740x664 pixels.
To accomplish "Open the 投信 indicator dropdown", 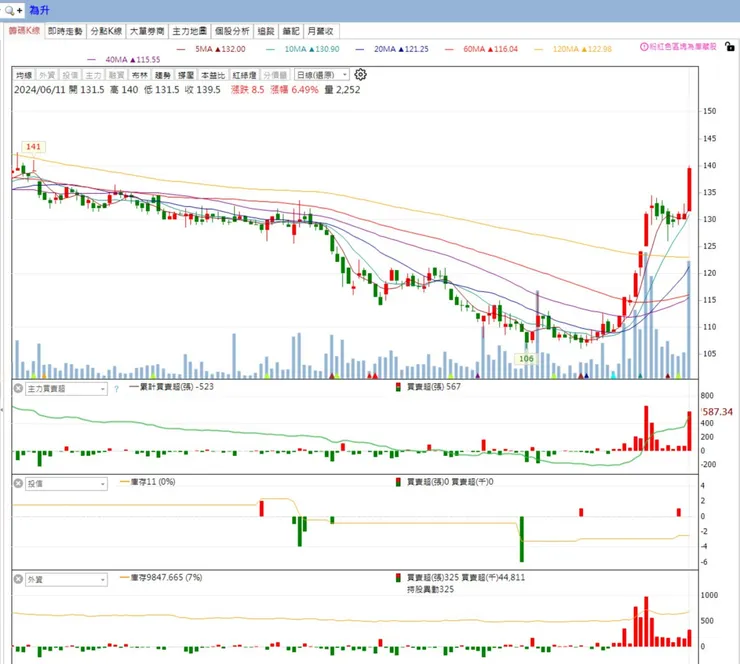I will point(66,484).
